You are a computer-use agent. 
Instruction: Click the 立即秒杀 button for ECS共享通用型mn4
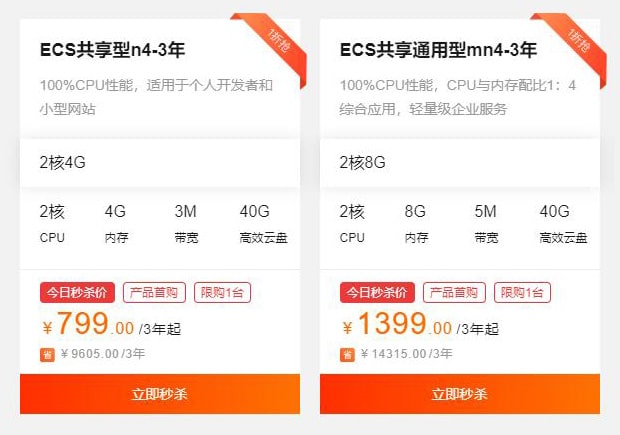click(460, 394)
